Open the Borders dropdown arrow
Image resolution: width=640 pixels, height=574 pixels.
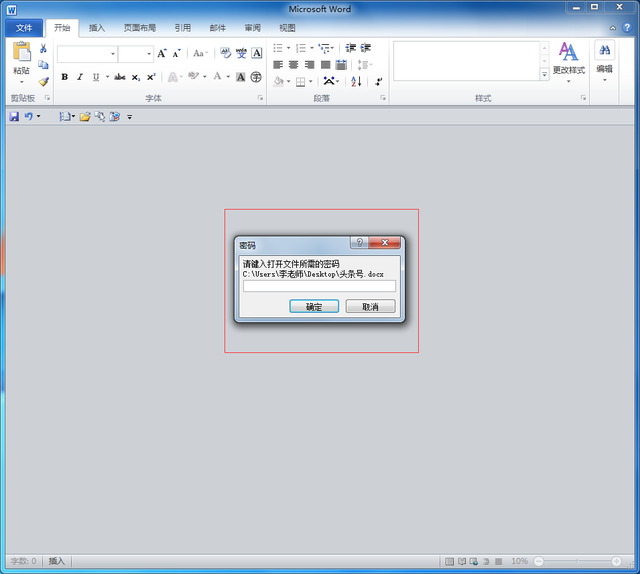pos(311,81)
